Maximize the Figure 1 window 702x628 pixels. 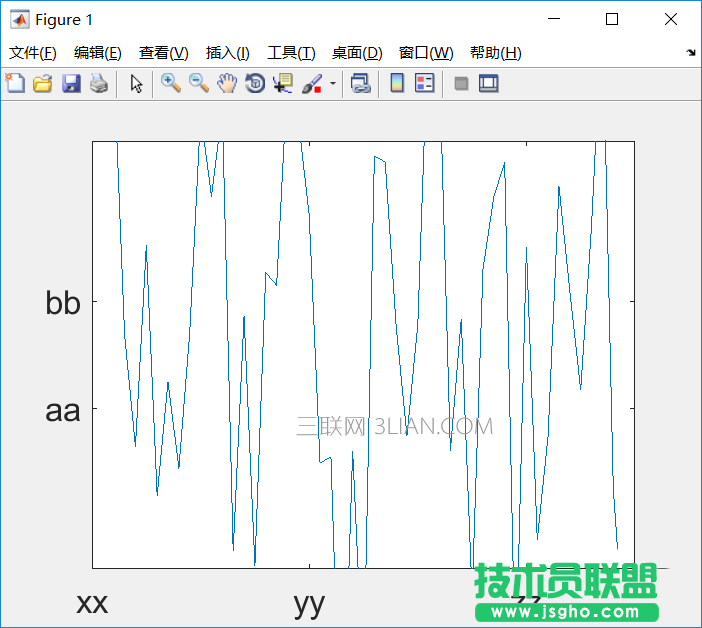point(612,19)
